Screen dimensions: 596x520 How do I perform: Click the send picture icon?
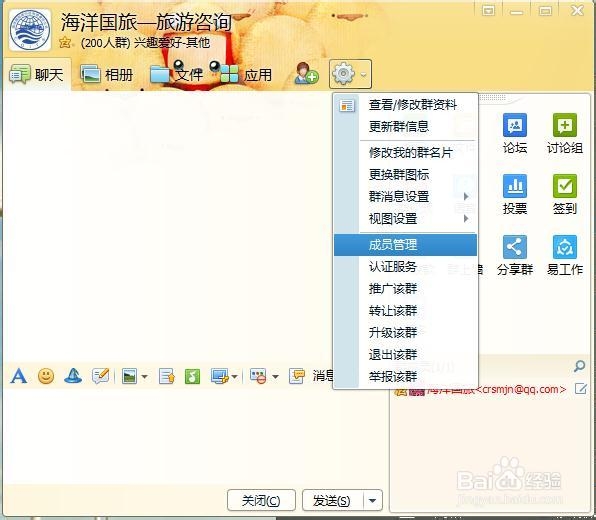[129, 376]
